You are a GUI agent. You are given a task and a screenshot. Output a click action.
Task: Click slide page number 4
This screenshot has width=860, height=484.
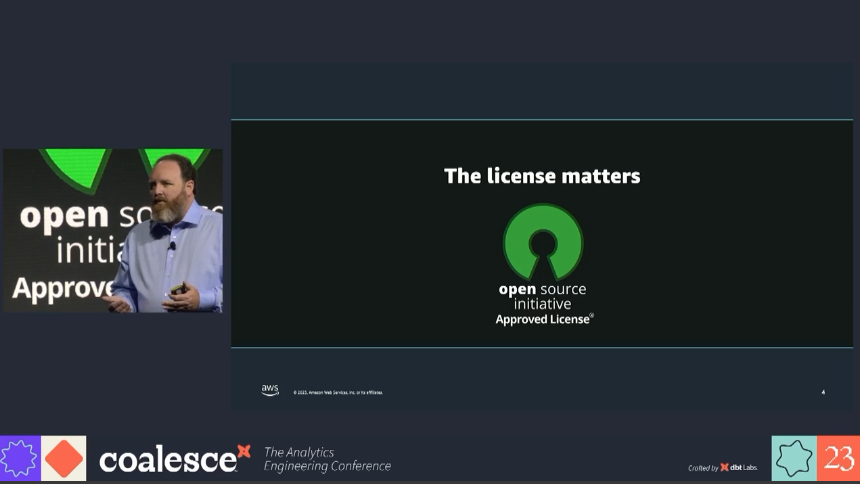[x=823, y=392]
